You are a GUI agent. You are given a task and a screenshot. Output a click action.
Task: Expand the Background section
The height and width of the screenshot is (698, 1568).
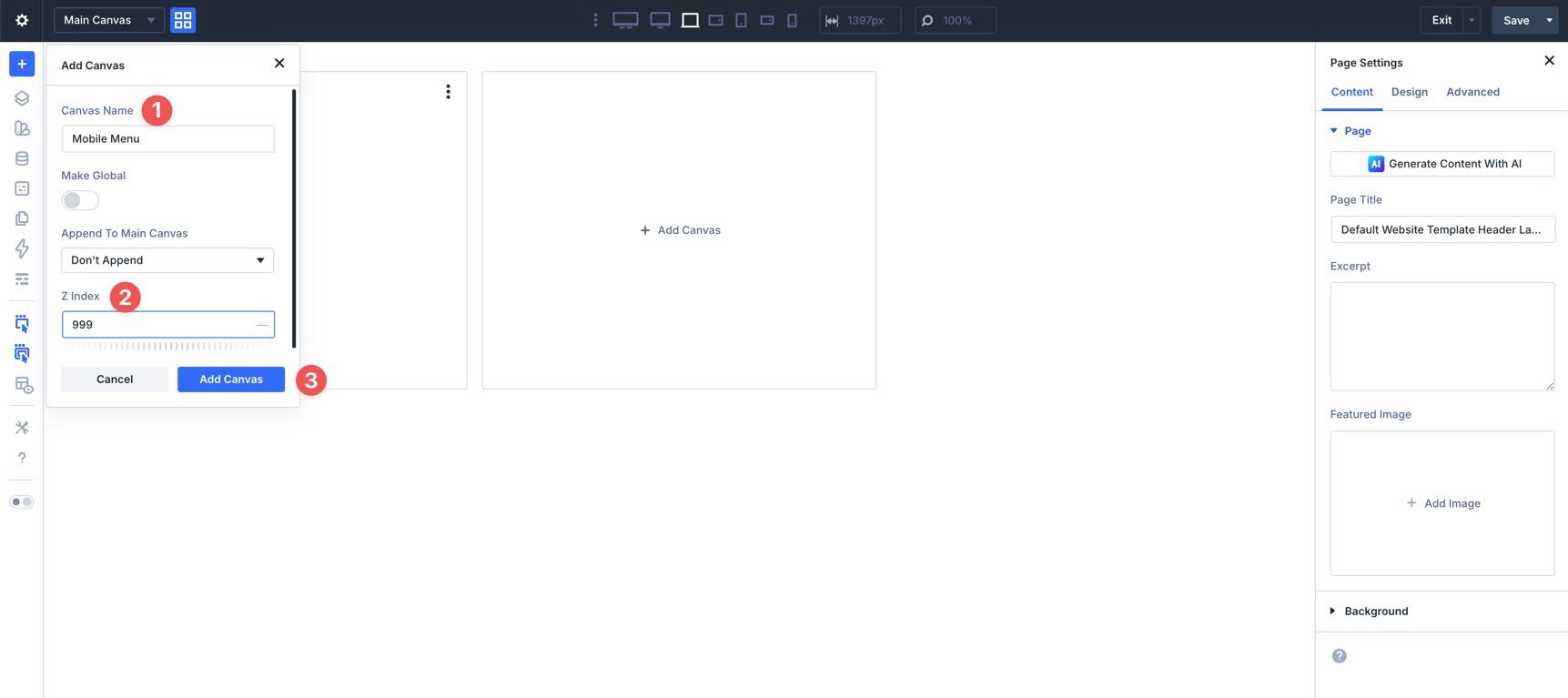click(1369, 612)
